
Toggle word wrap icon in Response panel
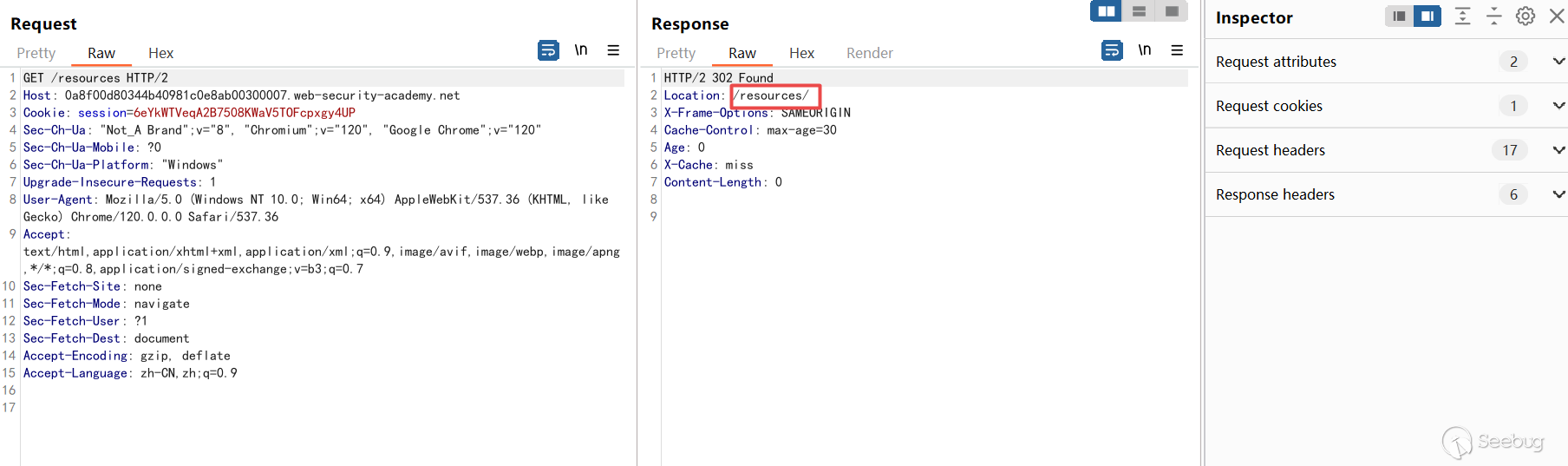(1112, 50)
